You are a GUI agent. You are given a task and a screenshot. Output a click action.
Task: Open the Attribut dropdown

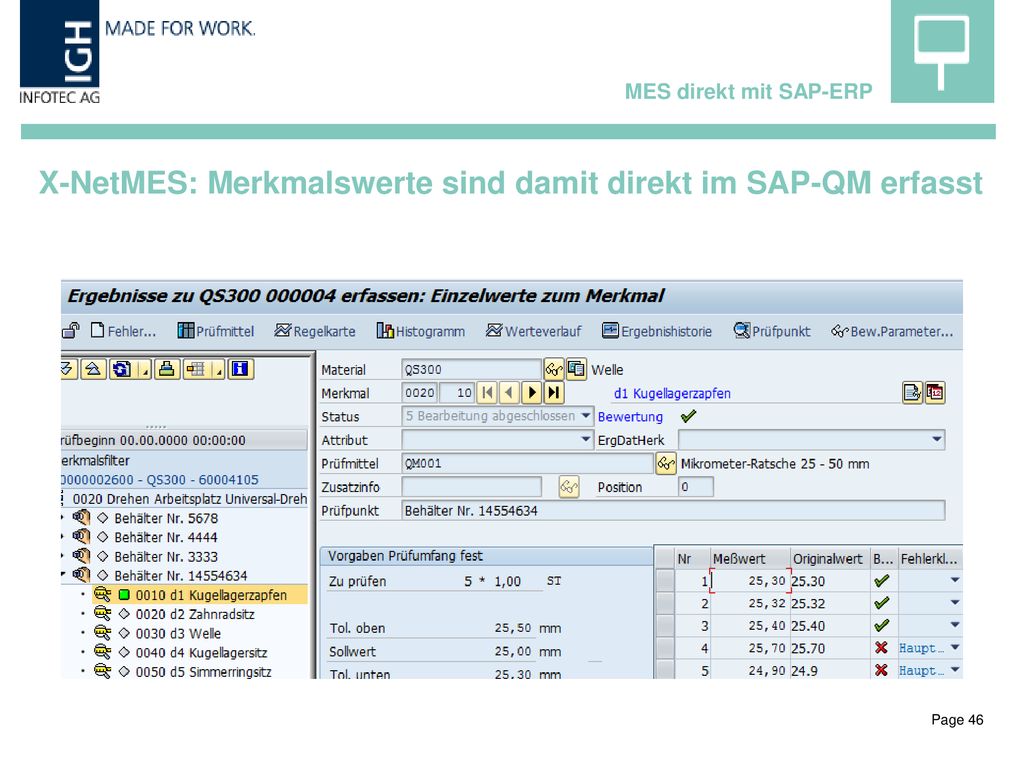[586, 440]
